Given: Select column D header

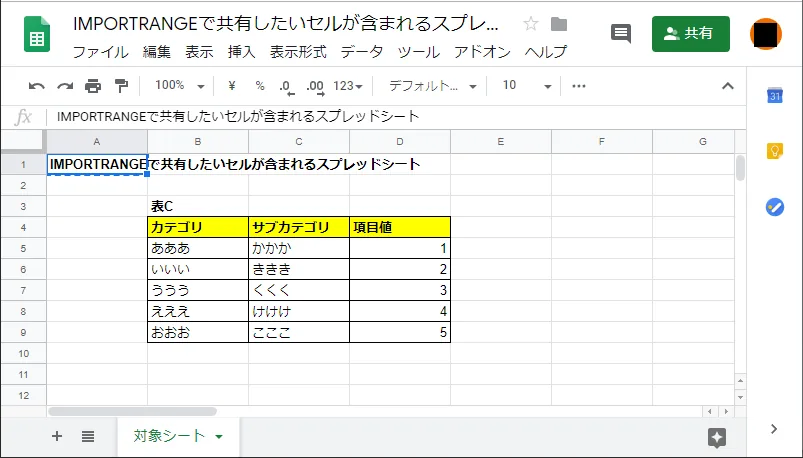Looking at the screenshot, I should click(x=399, y=142).
